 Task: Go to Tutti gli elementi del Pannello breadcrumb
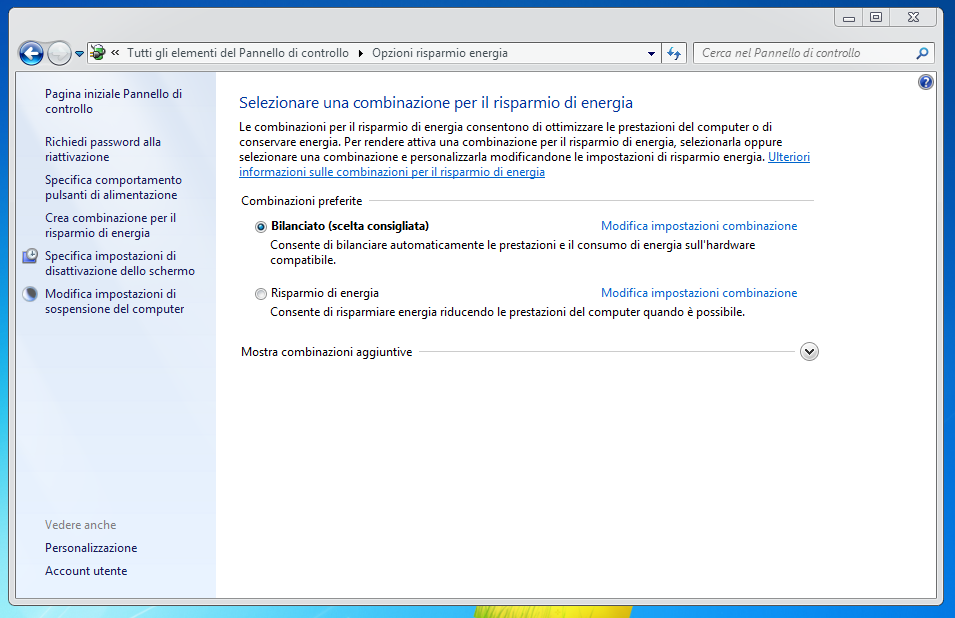click(237, 53)
